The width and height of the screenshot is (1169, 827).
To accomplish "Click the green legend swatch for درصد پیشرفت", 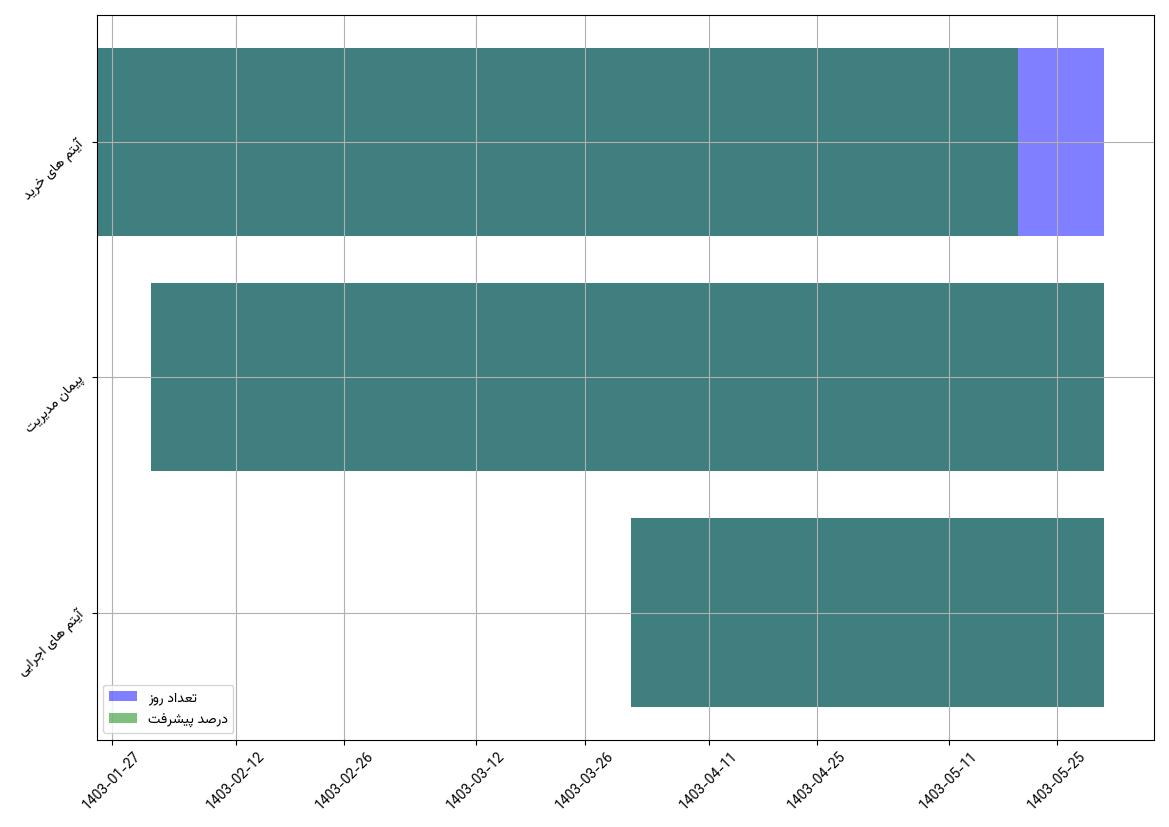I will tap(123, 718).
